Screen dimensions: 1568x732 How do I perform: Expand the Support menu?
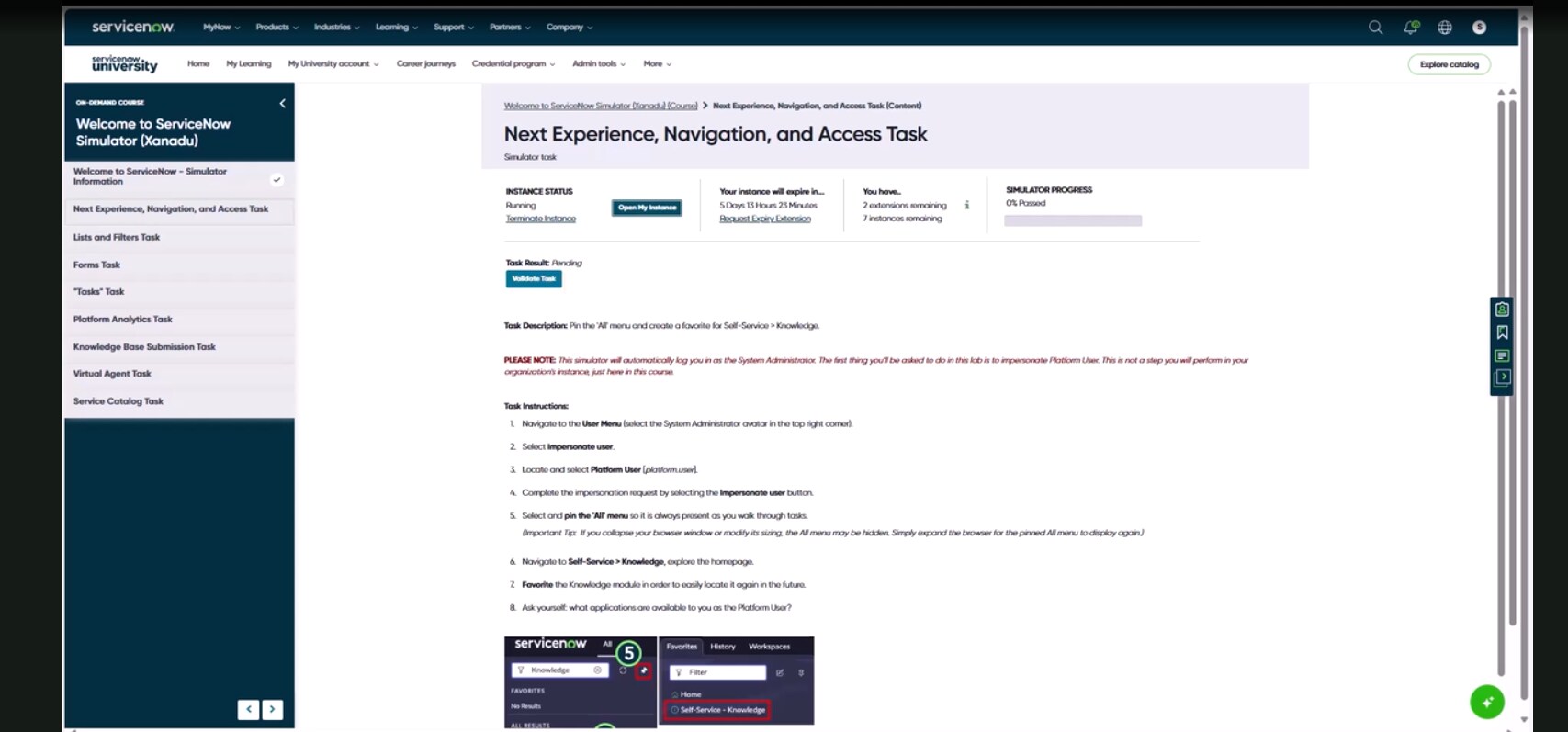click(x=454, y=28)
